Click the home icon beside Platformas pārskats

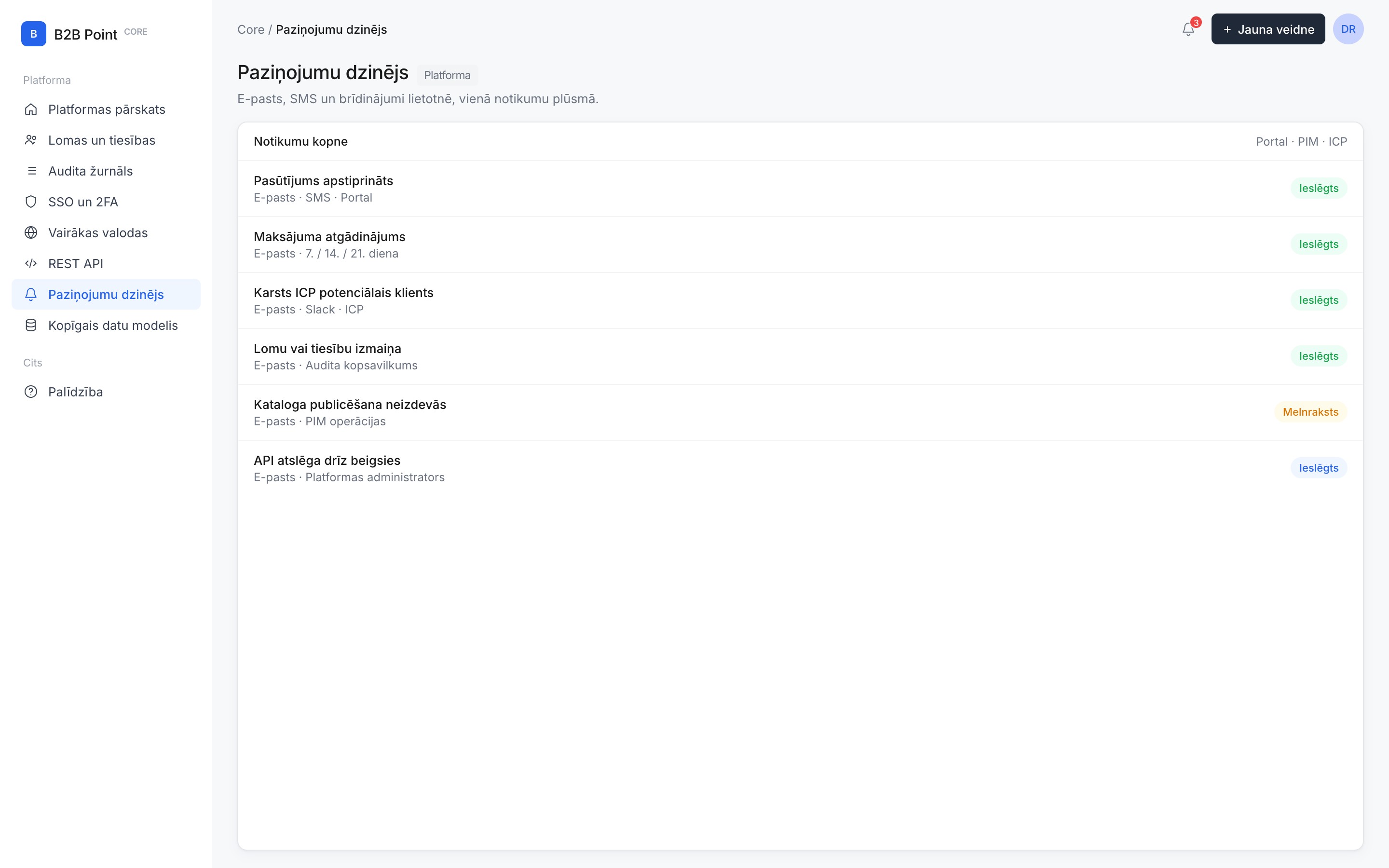click(31, 109)
